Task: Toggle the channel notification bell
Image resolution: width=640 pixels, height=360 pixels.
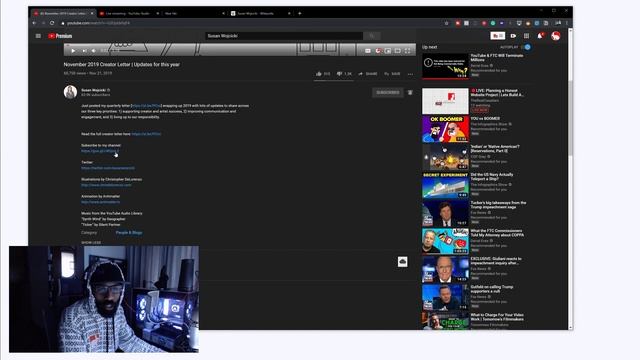Action: pyautogui.click(x=410, y=93)
